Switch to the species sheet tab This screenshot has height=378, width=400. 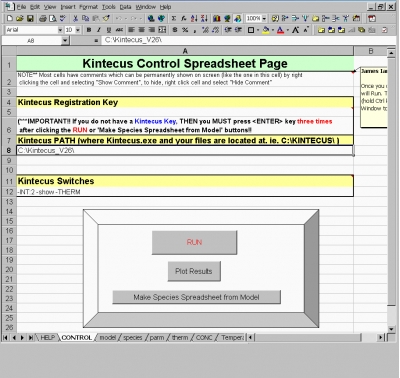point(133,337)
